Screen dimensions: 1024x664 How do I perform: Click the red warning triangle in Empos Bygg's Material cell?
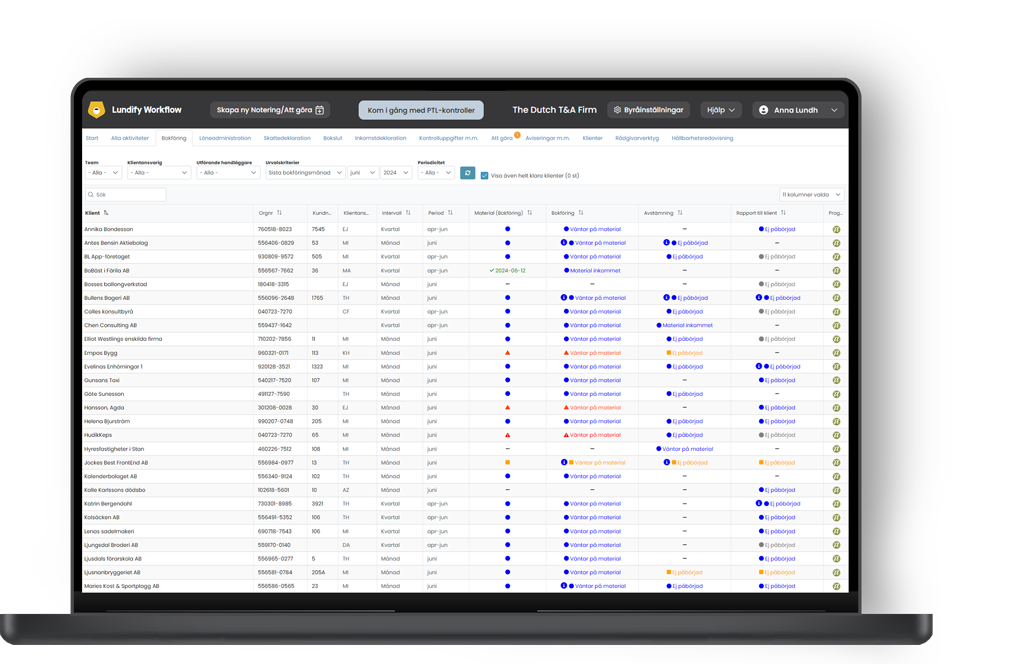click(507, 353)
